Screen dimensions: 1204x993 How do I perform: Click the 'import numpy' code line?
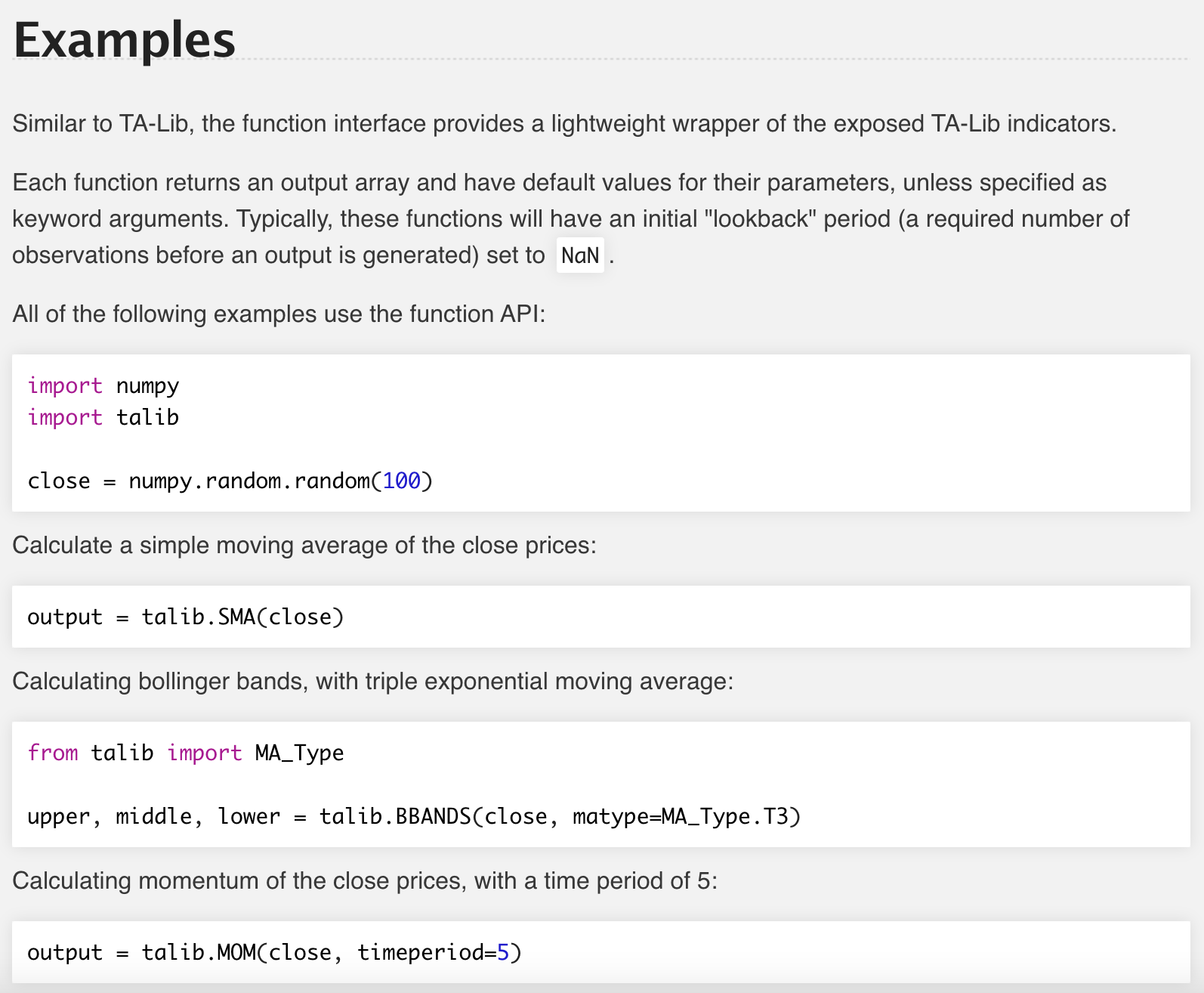tap(103, 385)
